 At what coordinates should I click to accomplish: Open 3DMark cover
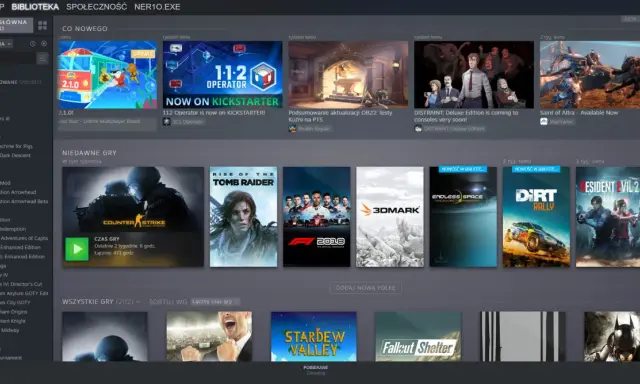coord(390,217)
